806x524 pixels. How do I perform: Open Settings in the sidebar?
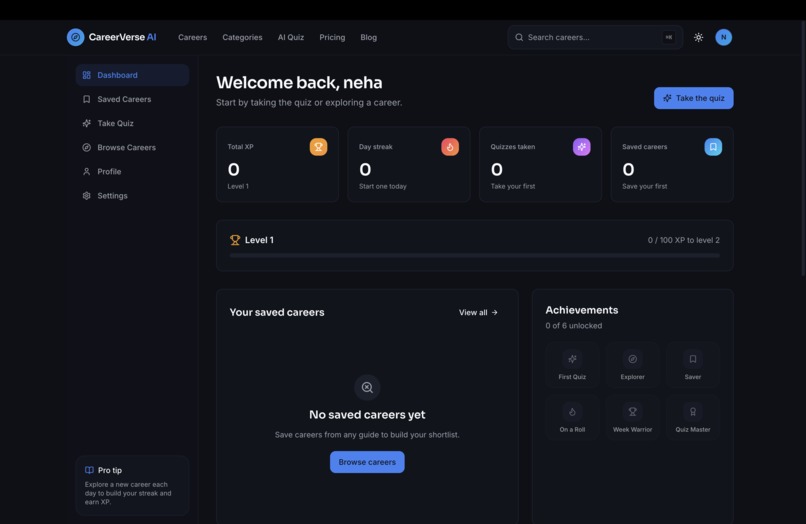[132, 196]
